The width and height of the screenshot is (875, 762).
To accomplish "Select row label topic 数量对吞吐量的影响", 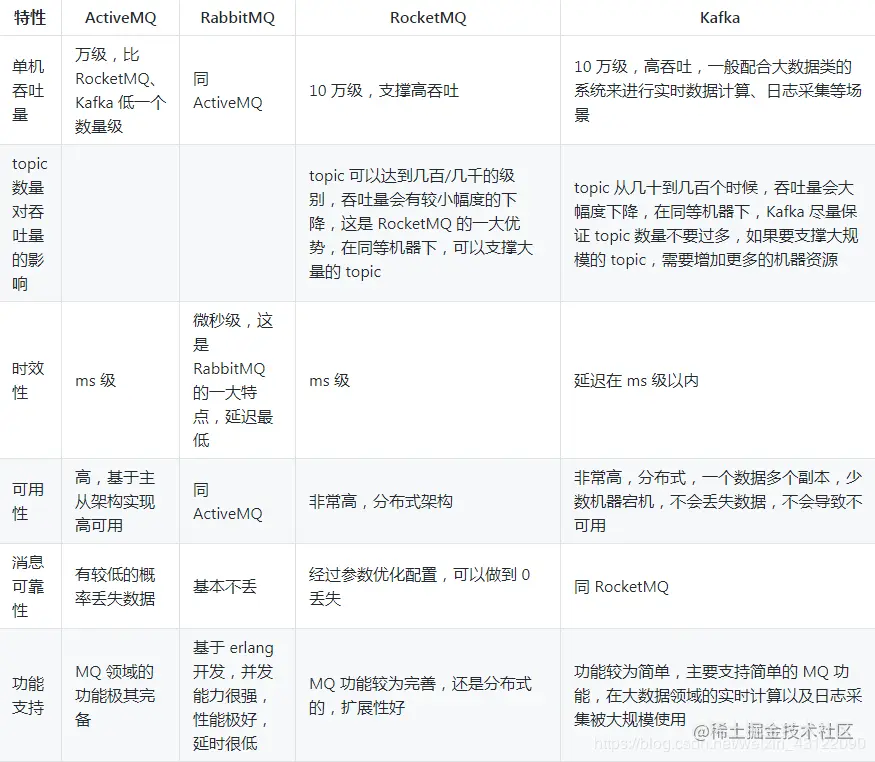I will (30, 223).
